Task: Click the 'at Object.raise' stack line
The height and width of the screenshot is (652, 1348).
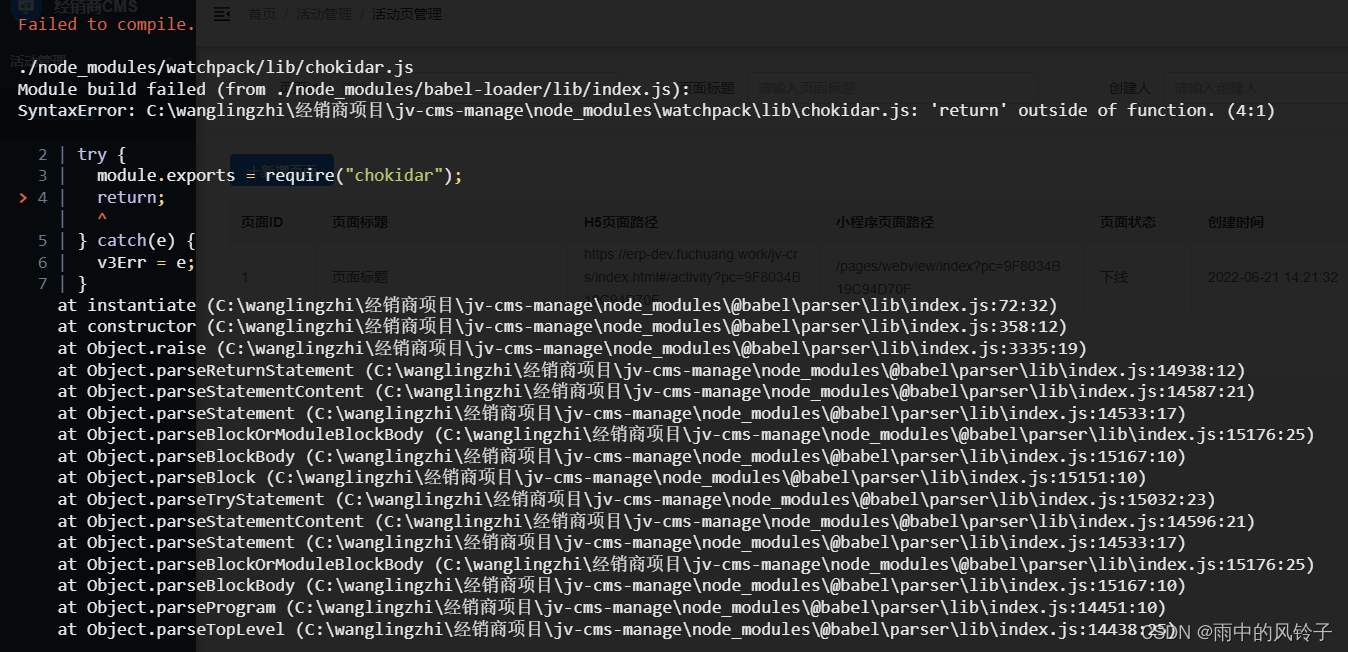Action: (x=572, y=349)
